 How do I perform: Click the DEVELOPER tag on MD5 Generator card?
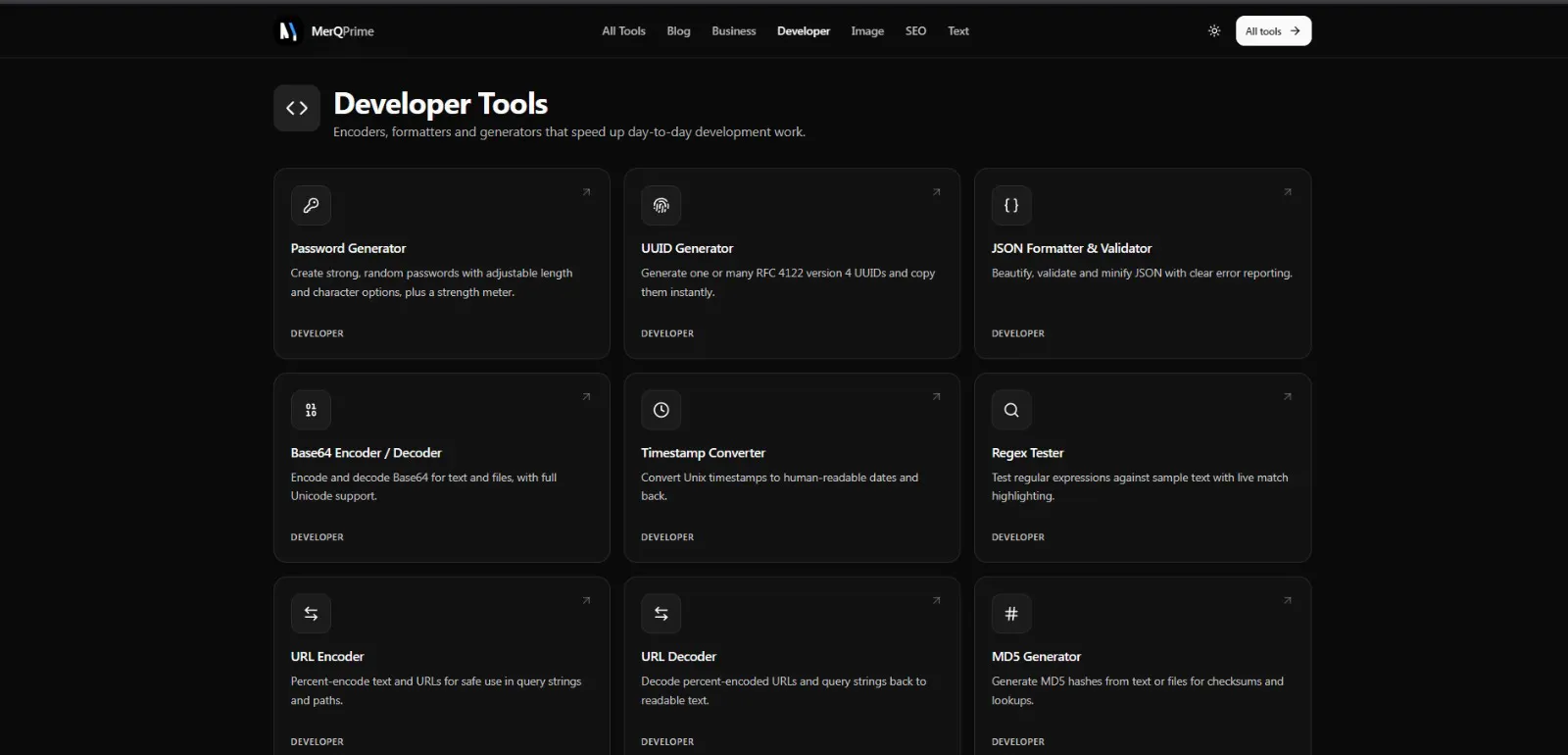(1017, 742)
